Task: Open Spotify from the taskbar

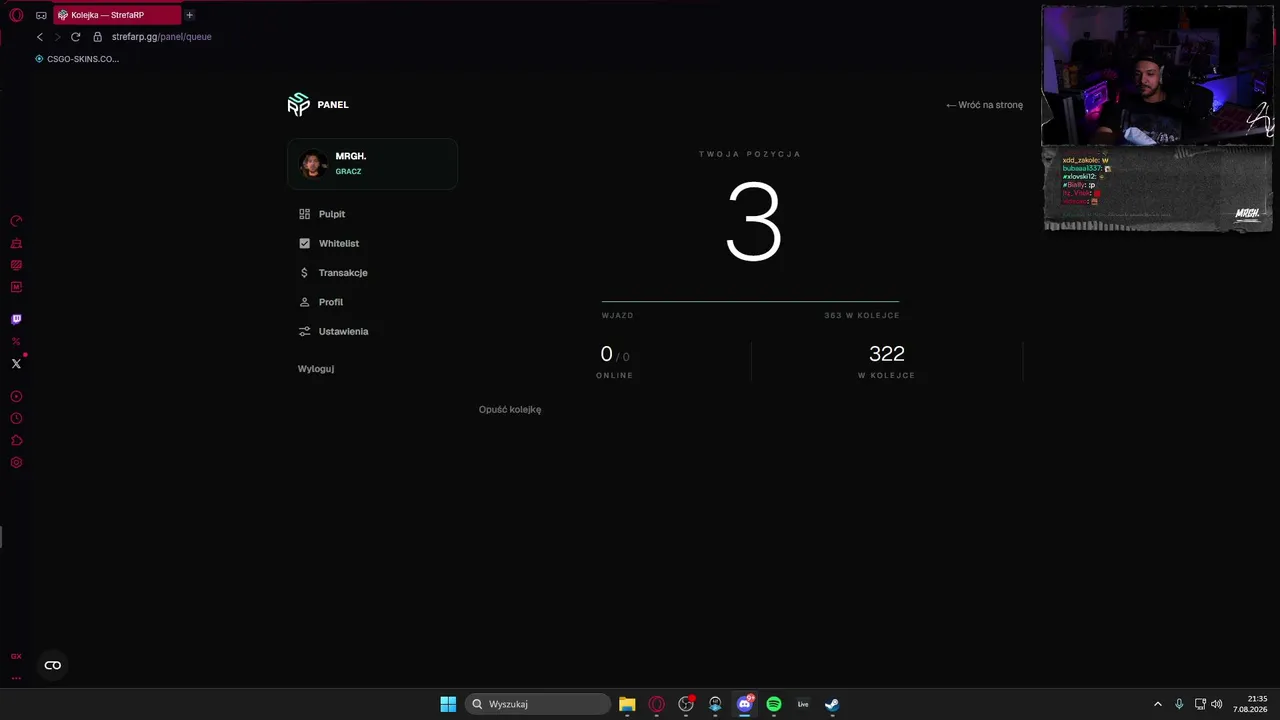Action: tap(774, 704)
